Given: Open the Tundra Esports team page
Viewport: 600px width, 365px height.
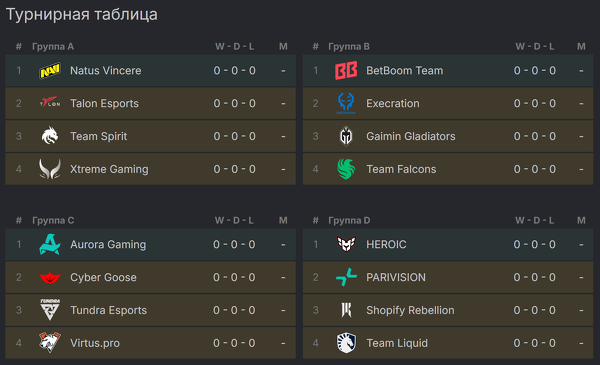Looking at the screenshot, I should (x=108, y=310).
